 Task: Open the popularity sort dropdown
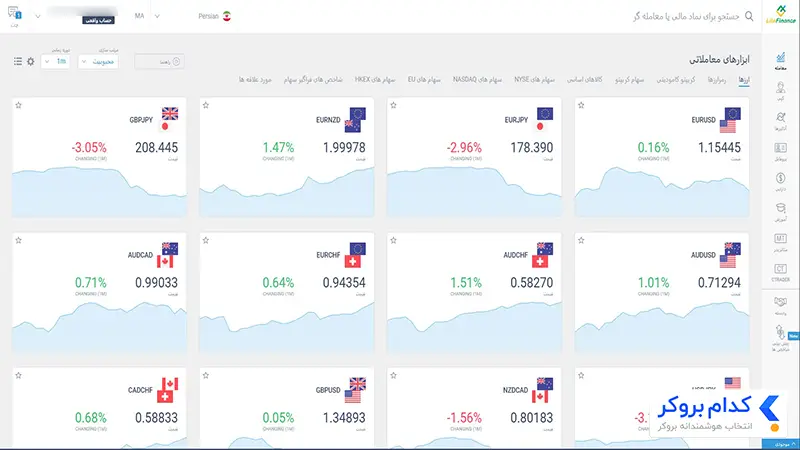point(98,62)
